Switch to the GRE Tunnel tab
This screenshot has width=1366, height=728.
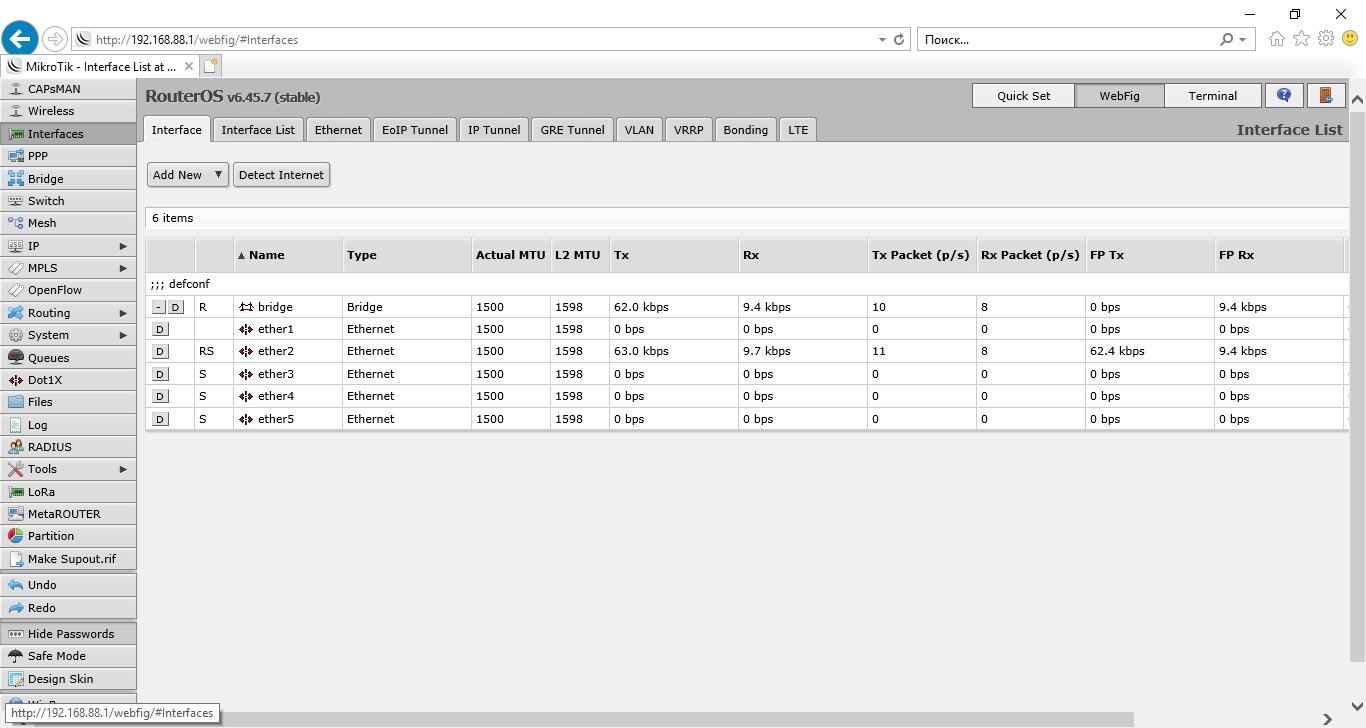572,130
